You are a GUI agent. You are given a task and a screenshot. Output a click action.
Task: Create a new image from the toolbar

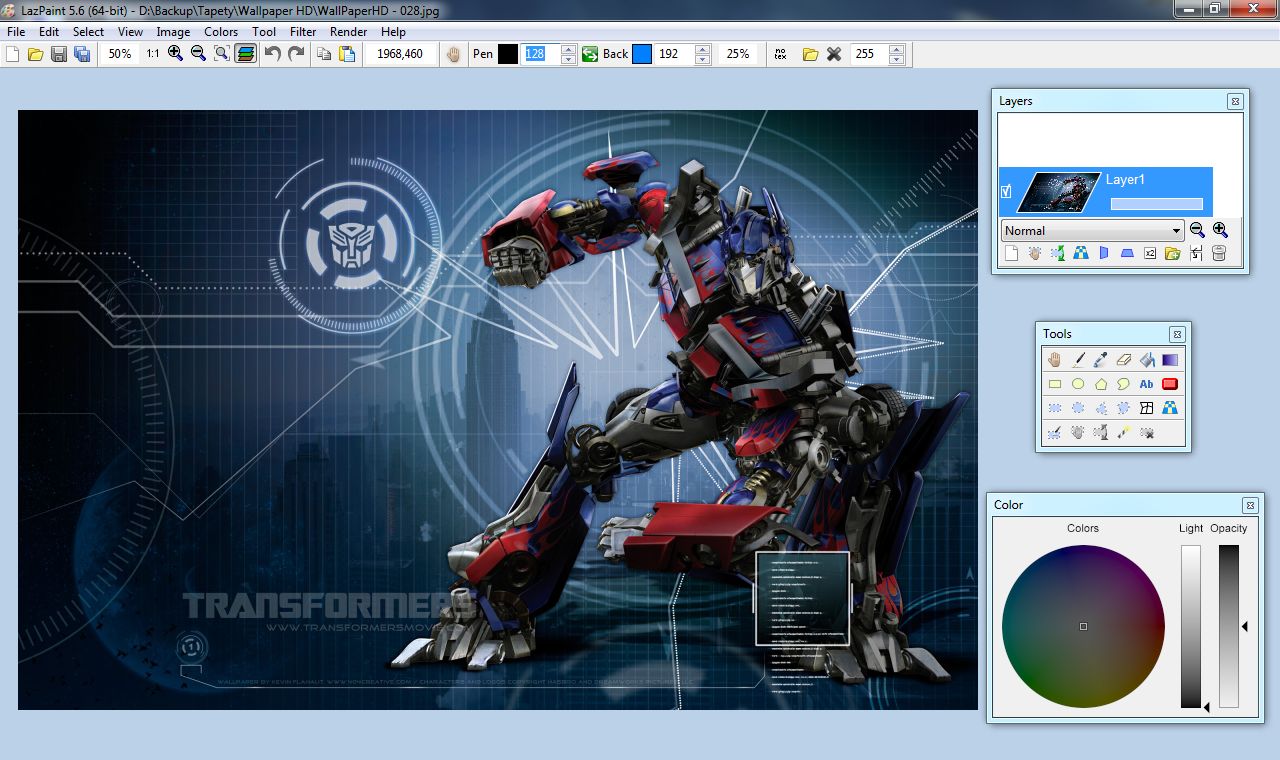coord(13,54)
